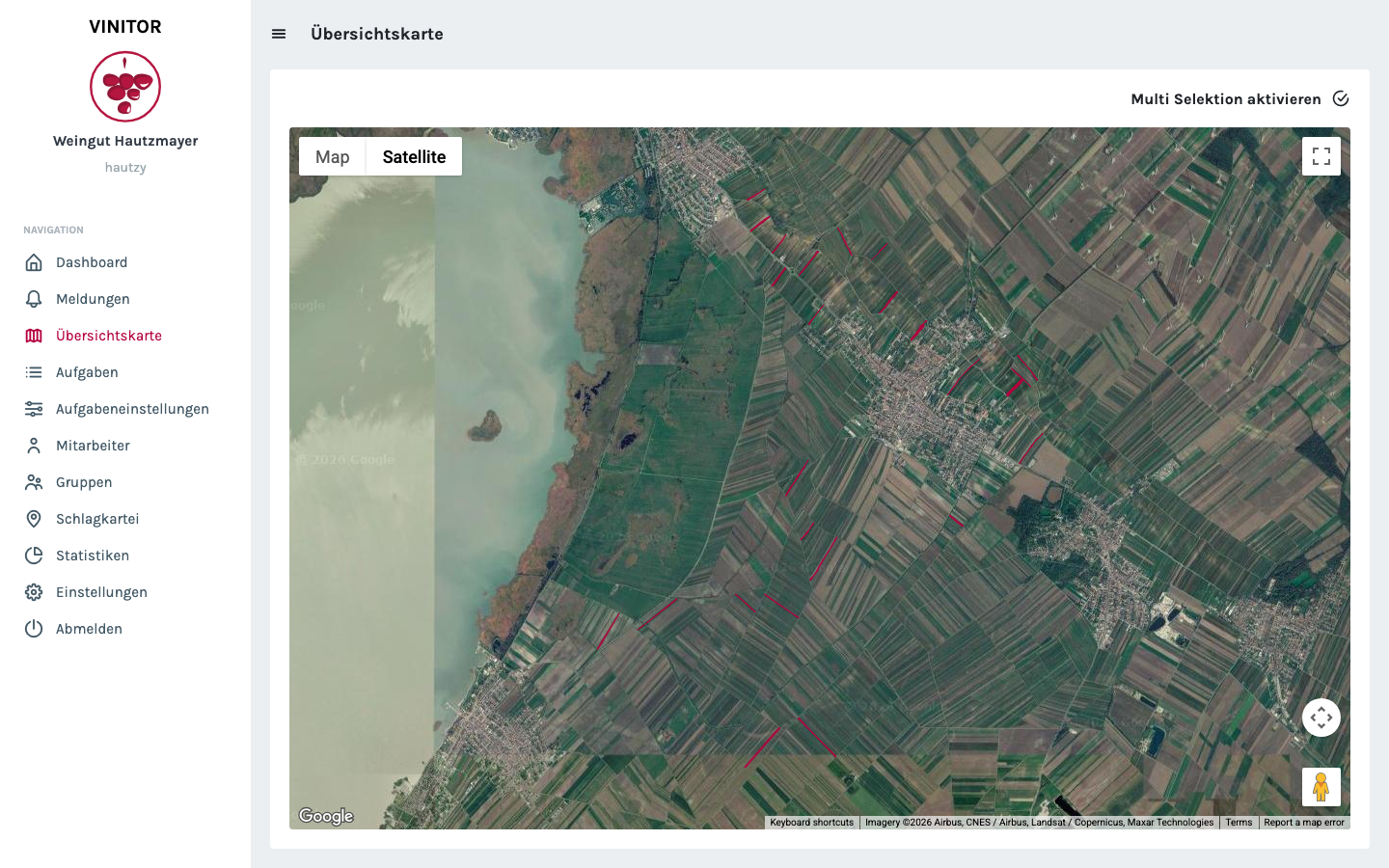
Task: Click the Aufgaben list icon
Action: (34, 372)
